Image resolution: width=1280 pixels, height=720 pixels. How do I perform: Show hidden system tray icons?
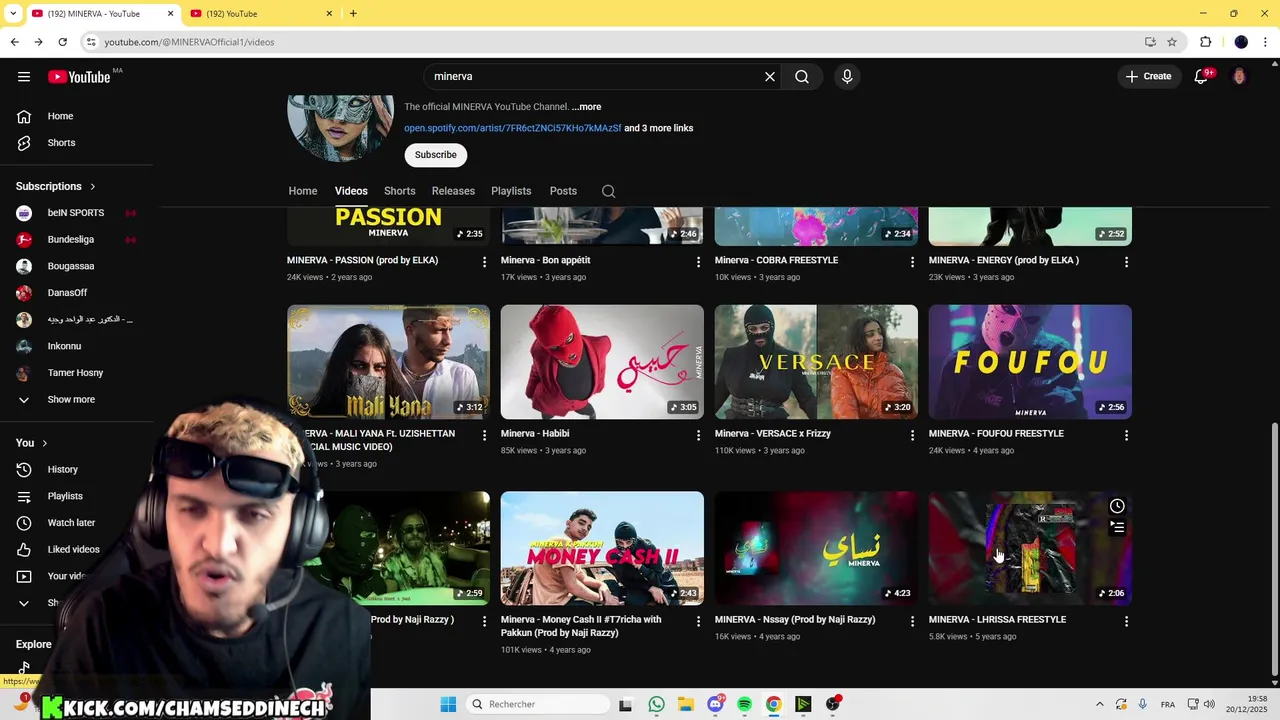click(x=1100, y=704)
